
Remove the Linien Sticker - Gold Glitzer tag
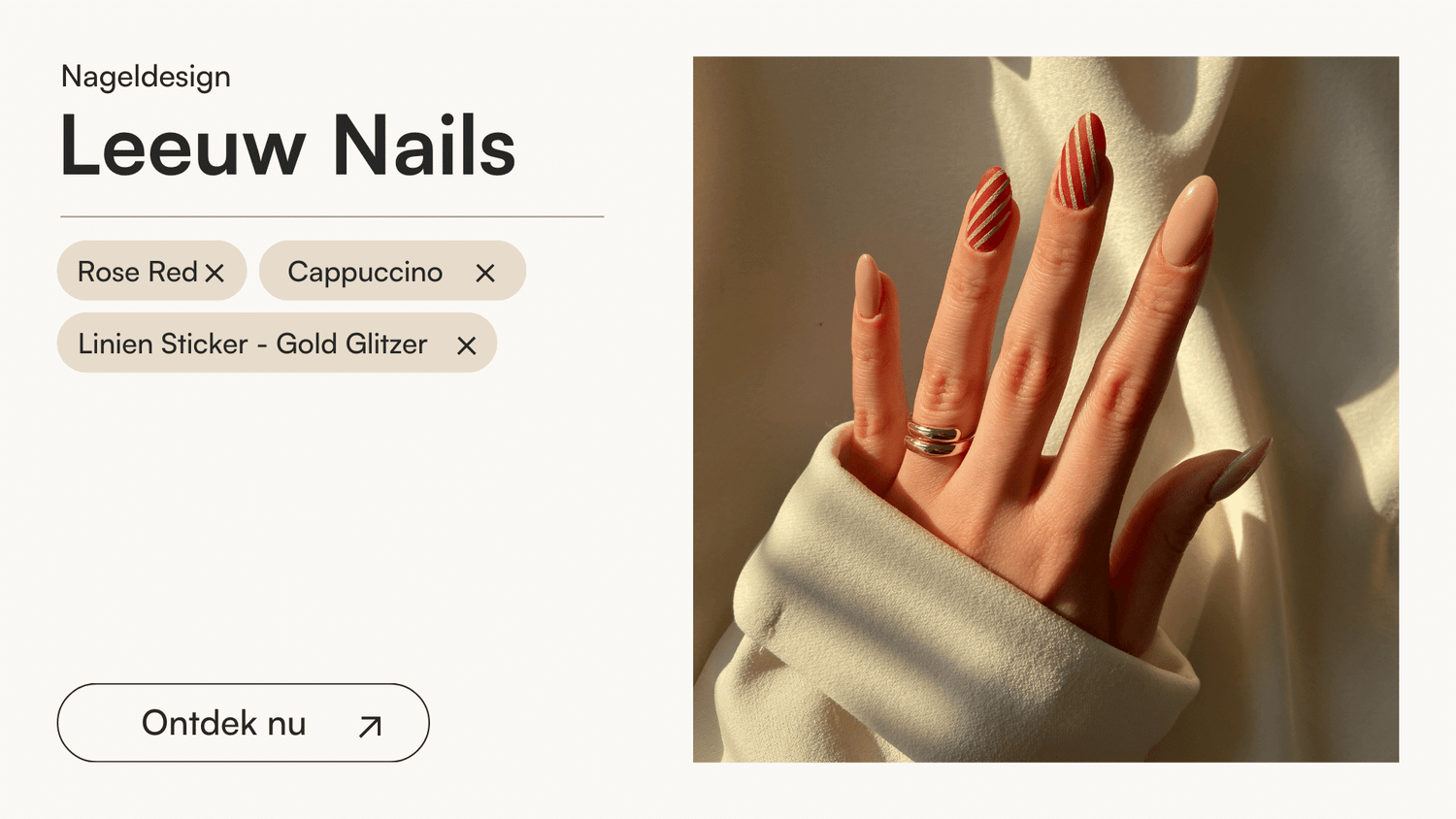[x=467, y=345]
